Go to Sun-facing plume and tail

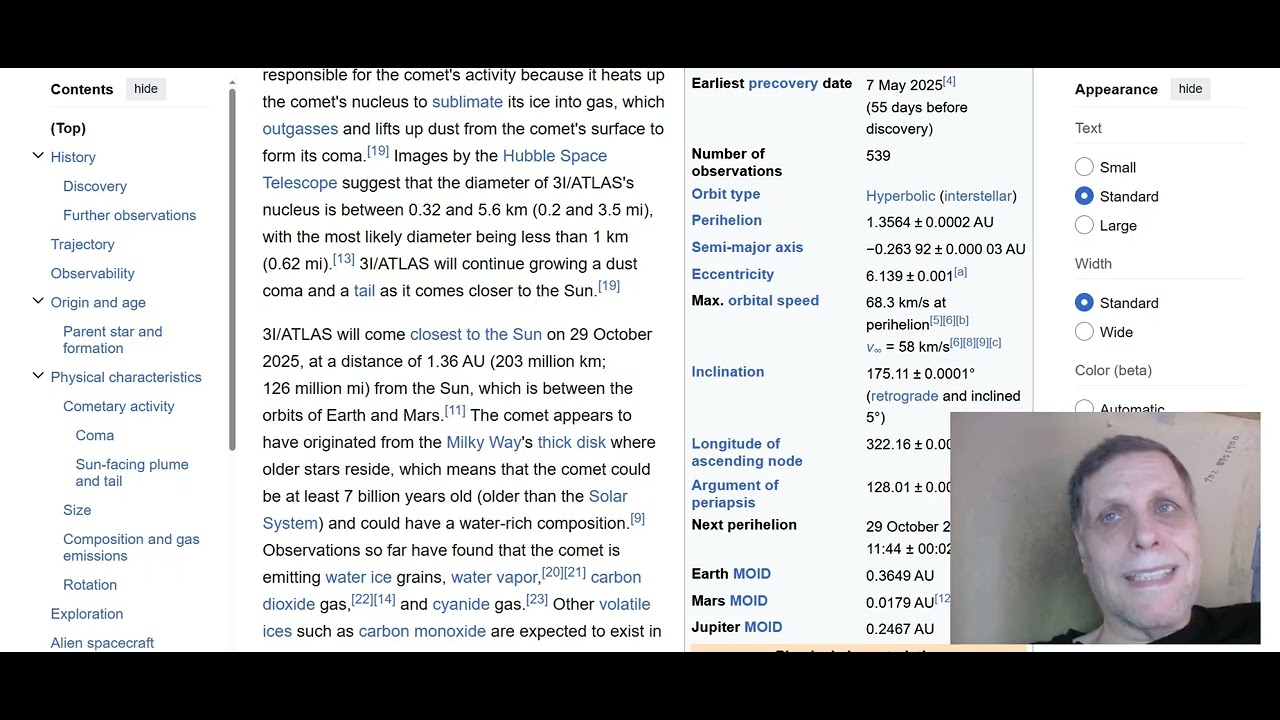coord(132,472)
